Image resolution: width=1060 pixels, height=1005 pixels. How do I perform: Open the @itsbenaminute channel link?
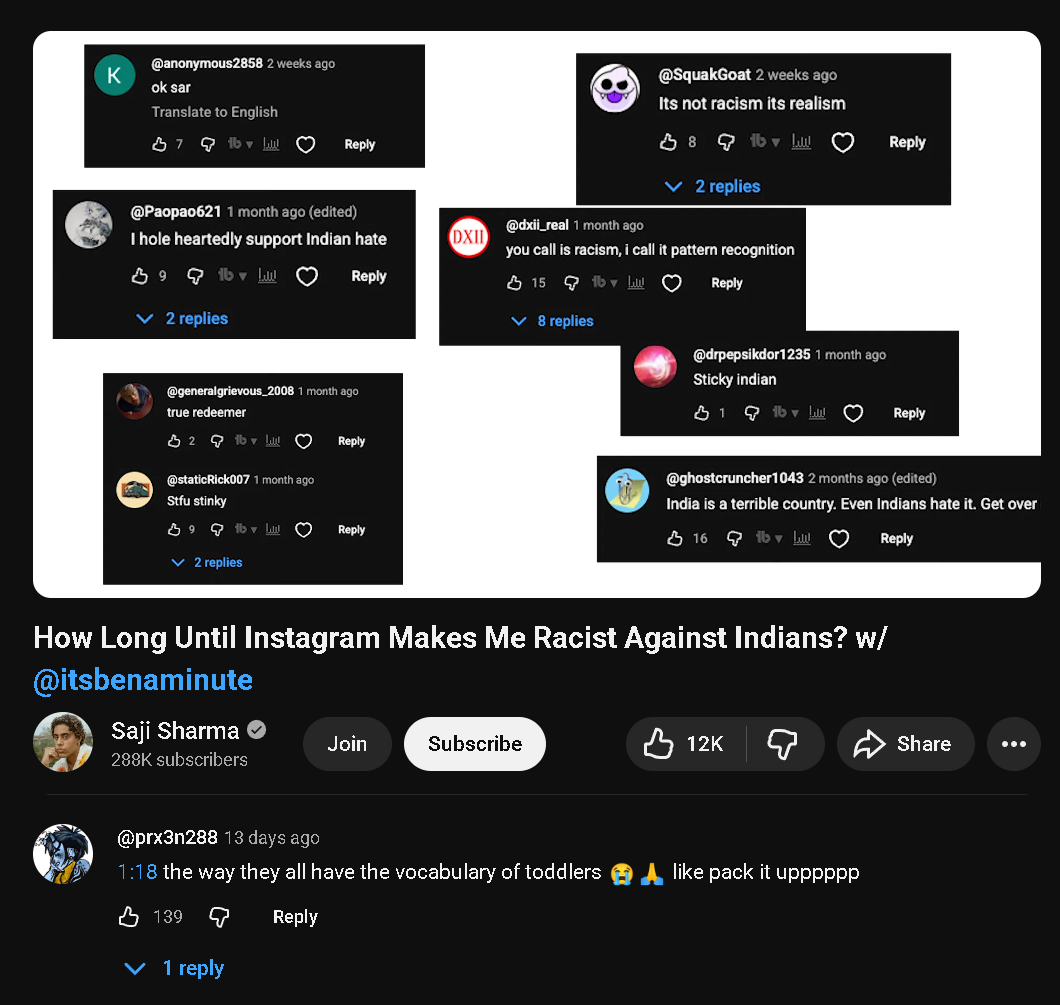pos(143,681)
